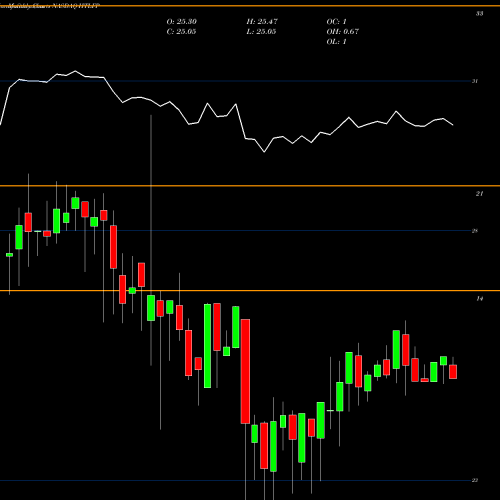
Task: Click the 'OH: 0.67' statistic
Action: click(343, 32)
